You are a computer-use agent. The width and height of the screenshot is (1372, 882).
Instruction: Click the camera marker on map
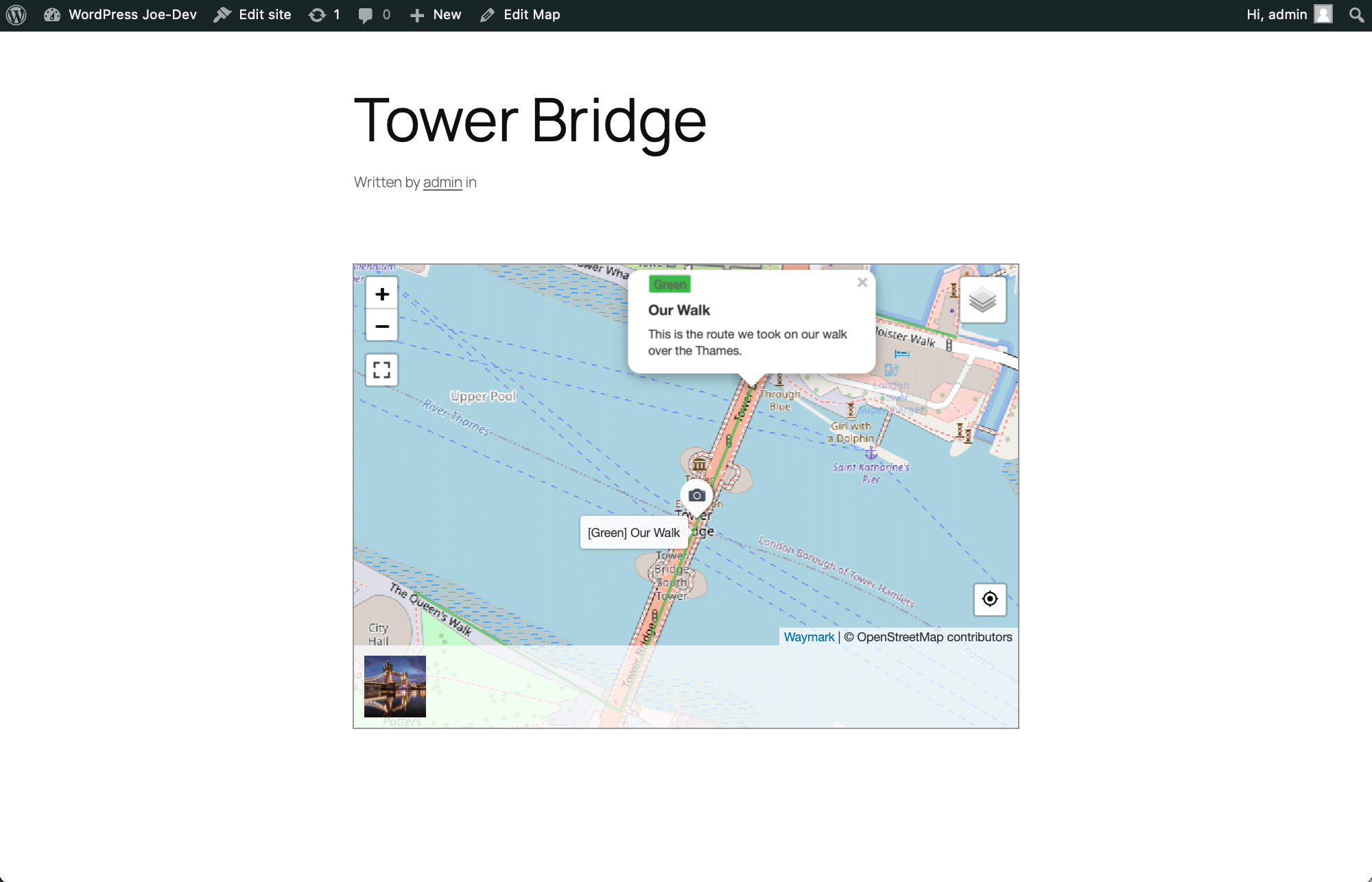(x=696, y=495)
